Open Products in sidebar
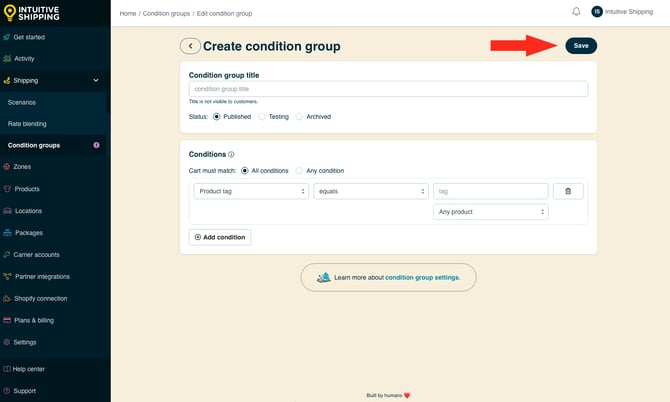This screenshot has width=670, height=402. coord(27,189)
